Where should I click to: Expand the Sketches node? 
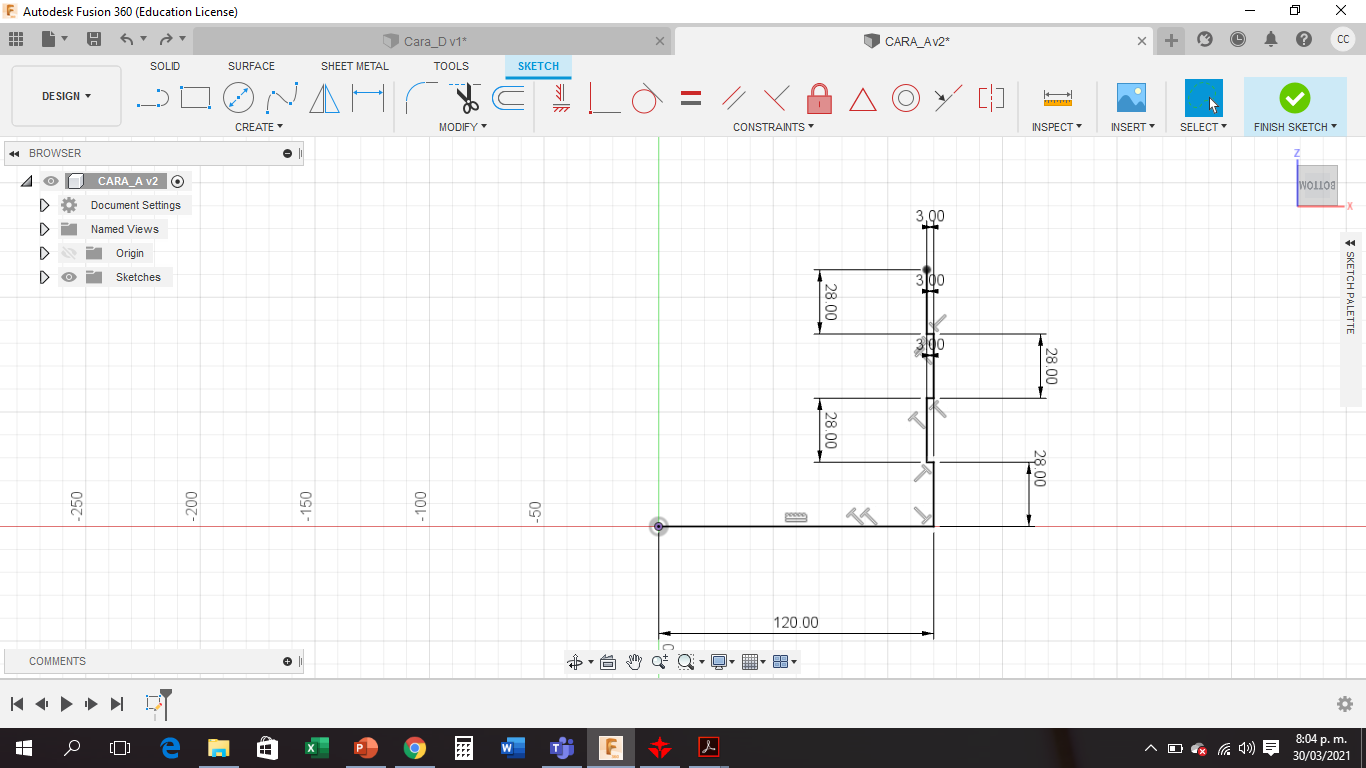(x=44, y=277)
